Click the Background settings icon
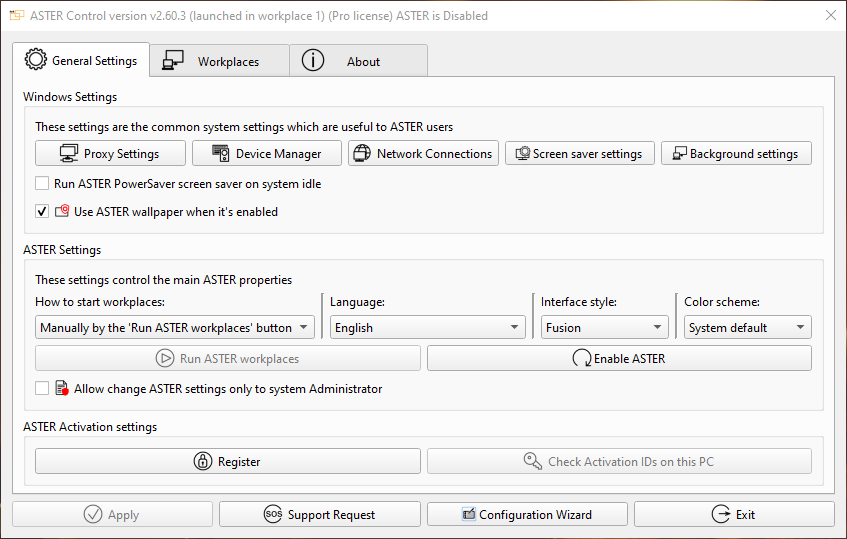 (680, 153)
